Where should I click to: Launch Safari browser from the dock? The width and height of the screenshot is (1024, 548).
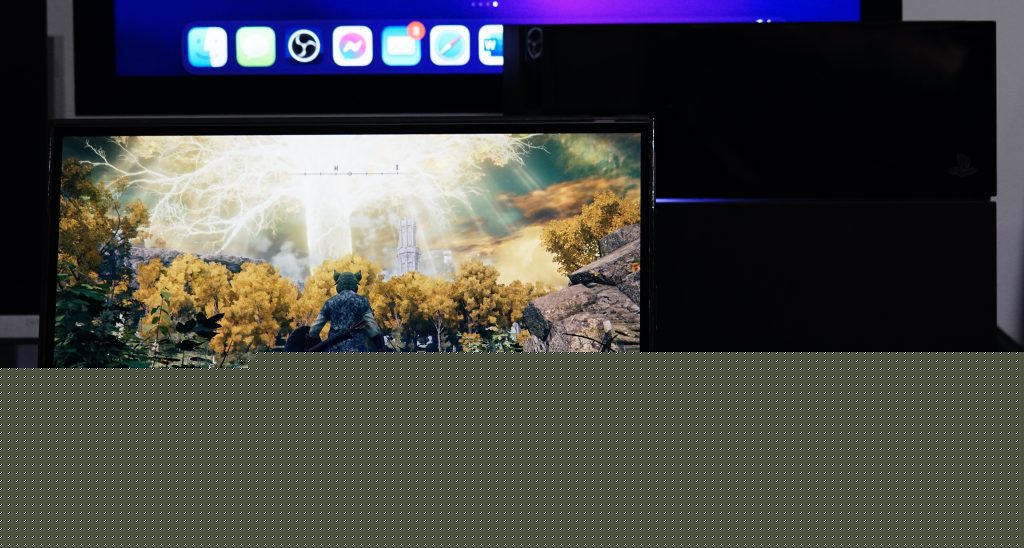coord(450,47)
